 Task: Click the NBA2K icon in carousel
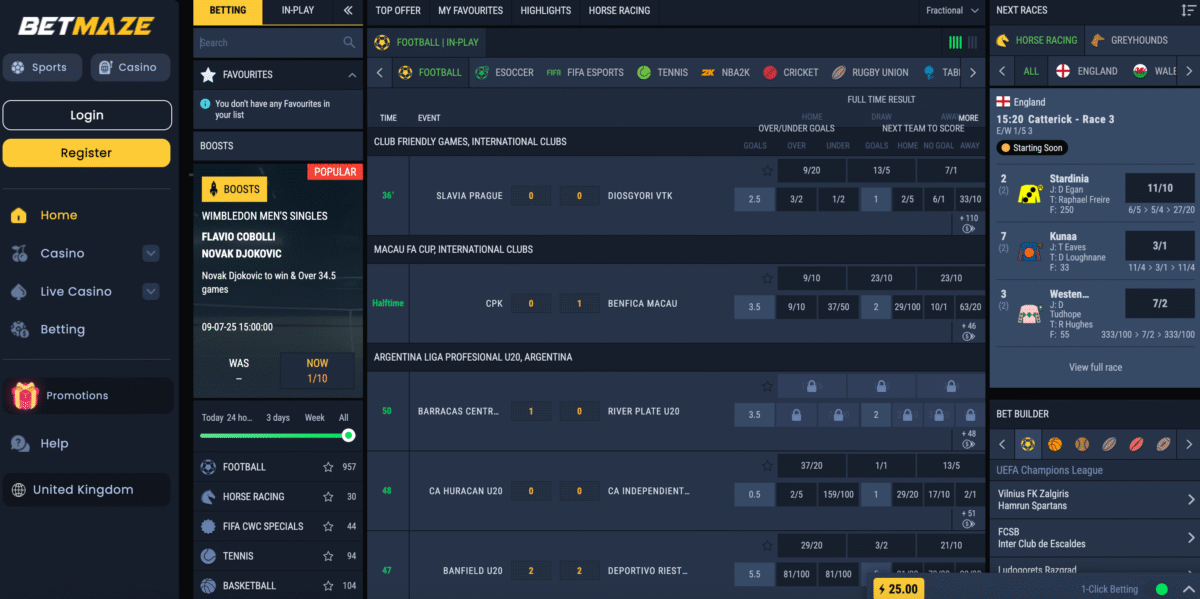pyautogui.click(x=708, y=72)
